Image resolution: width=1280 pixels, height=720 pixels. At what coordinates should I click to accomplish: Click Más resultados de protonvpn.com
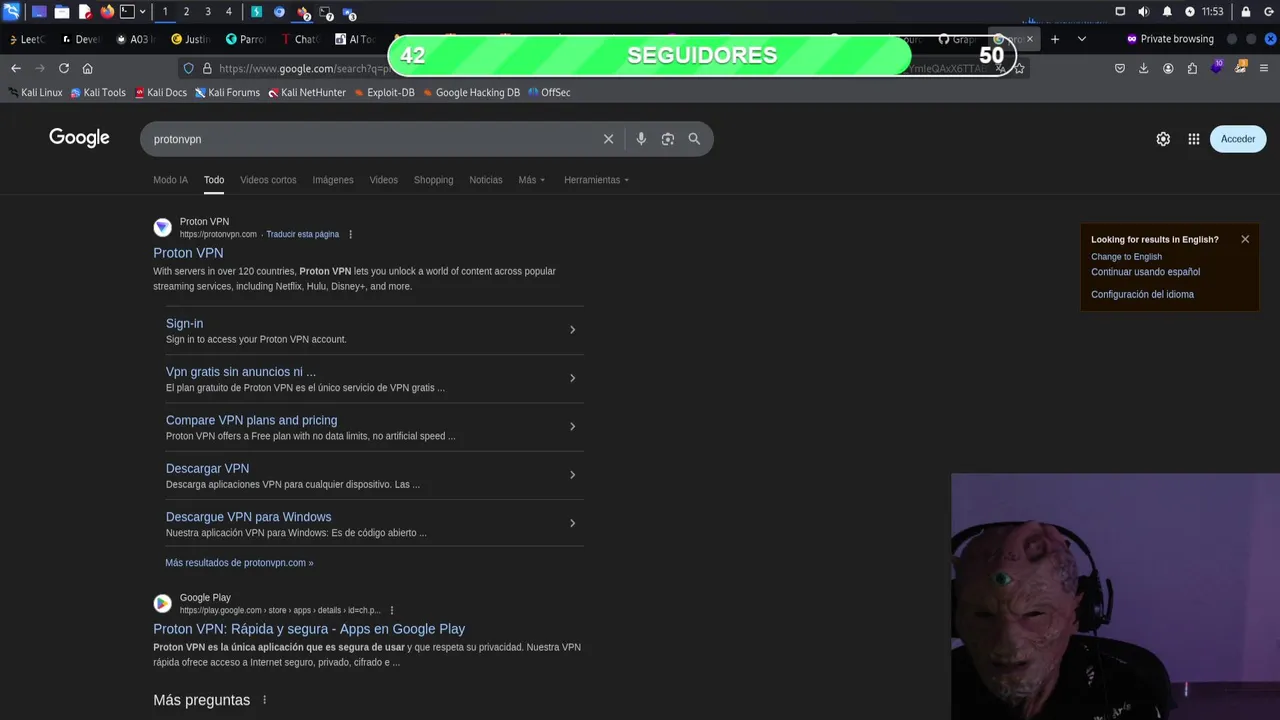coord(239,563)
